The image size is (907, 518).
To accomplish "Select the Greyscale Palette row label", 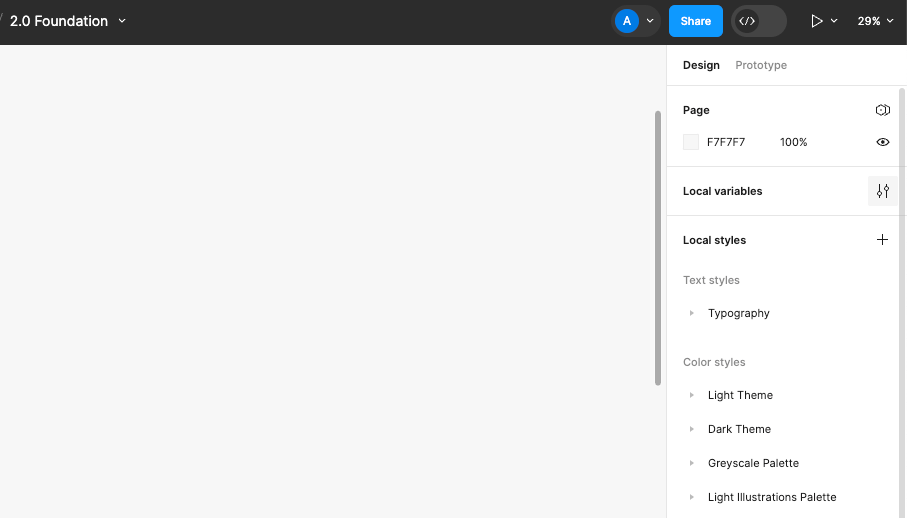I will tap(753, 463).
